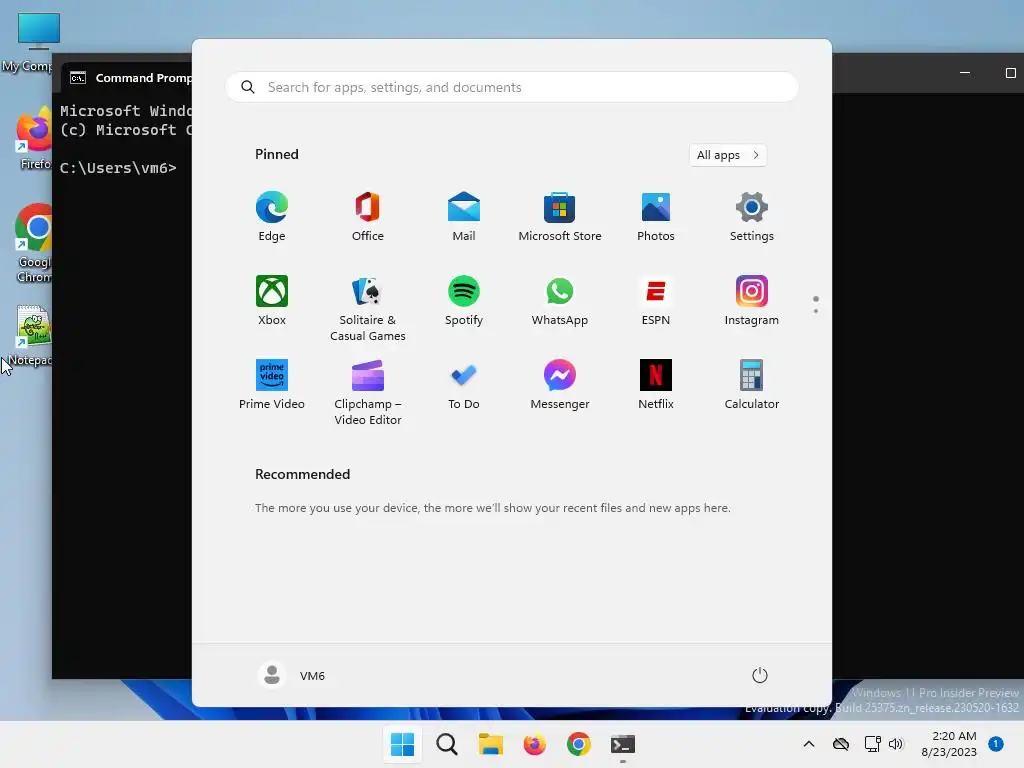Launch Netflix from pinned apps

656,385
